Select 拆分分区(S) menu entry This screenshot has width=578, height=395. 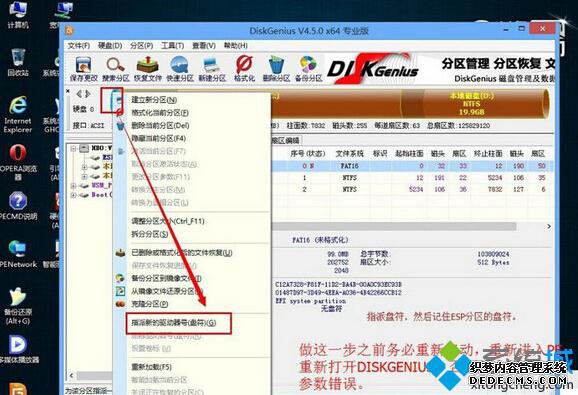tap(150, 234)
